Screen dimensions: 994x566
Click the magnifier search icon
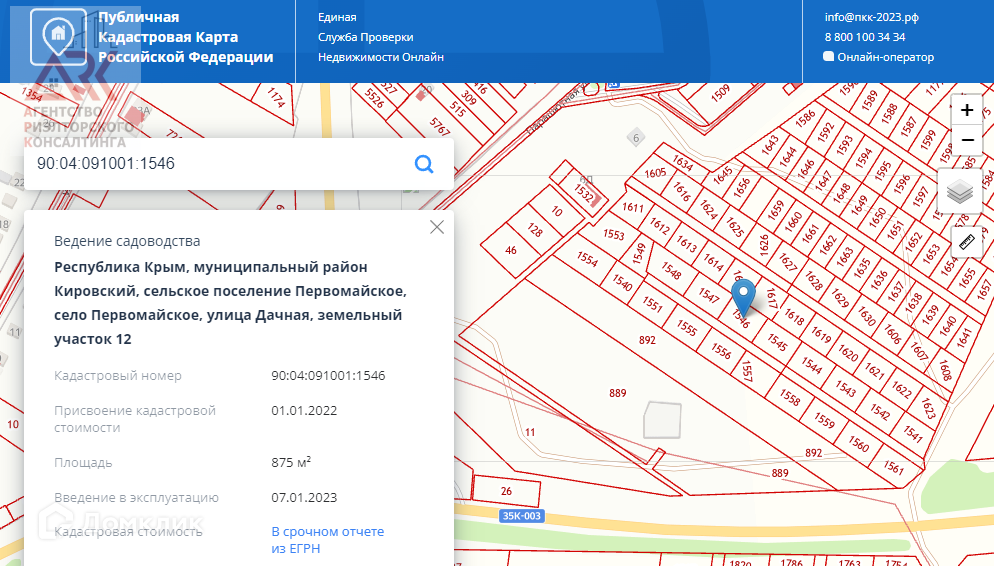424,164
